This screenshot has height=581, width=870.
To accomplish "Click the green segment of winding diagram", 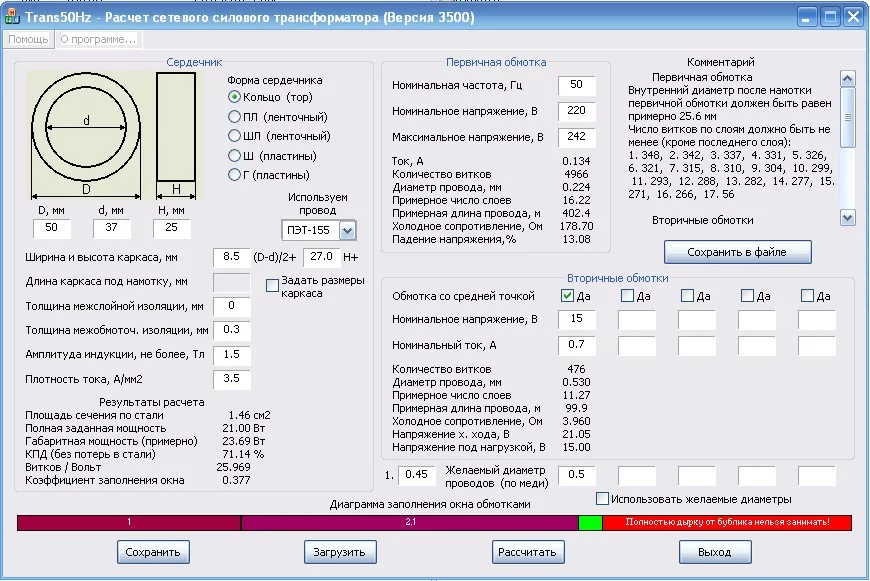I will (x=590, y=523).
